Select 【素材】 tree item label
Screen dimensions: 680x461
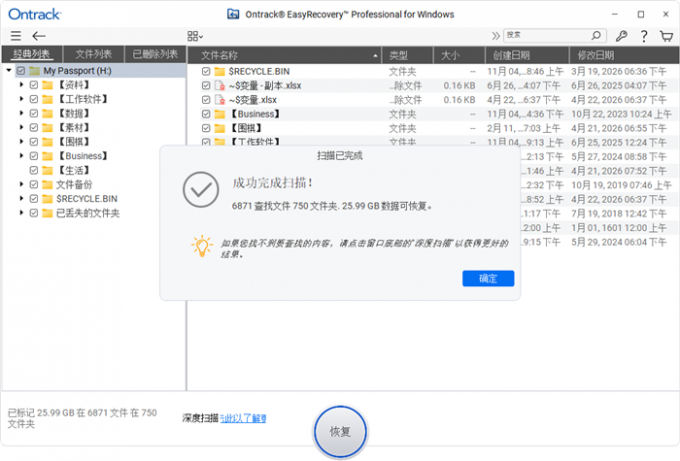(73, 128)
